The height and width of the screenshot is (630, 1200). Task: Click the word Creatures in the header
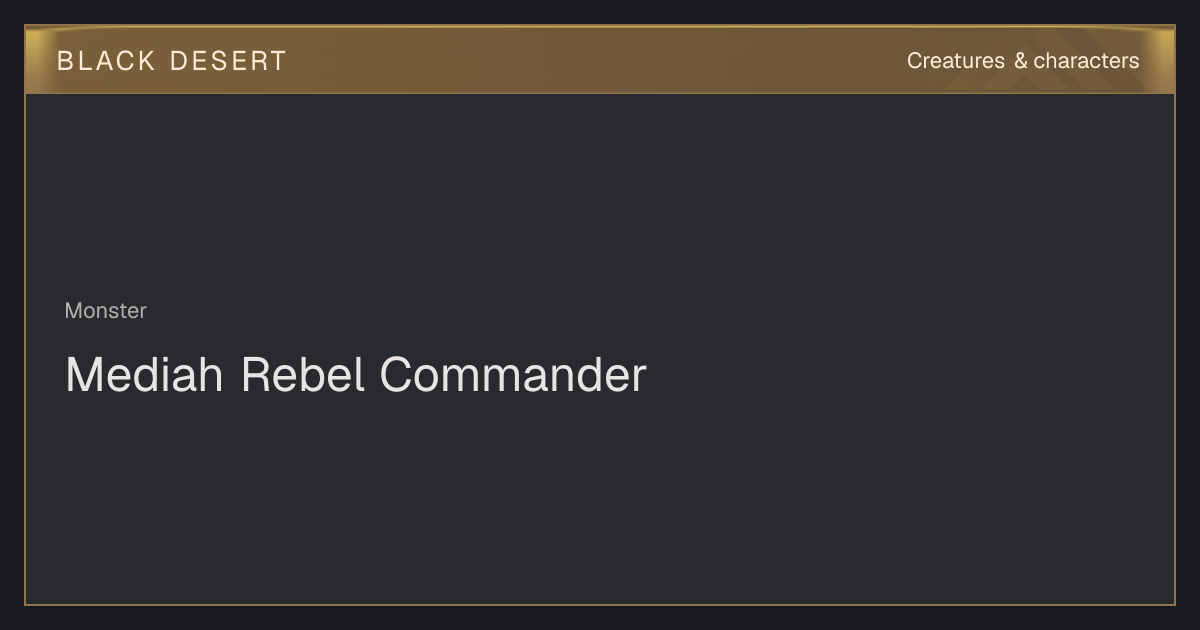[955, 61]
